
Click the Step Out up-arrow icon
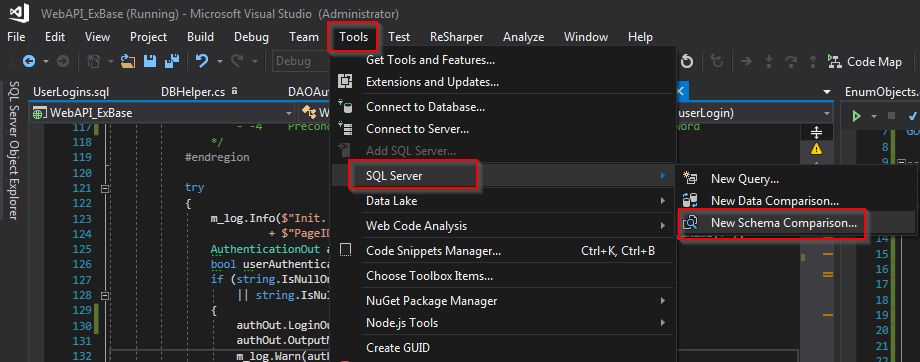813,62
